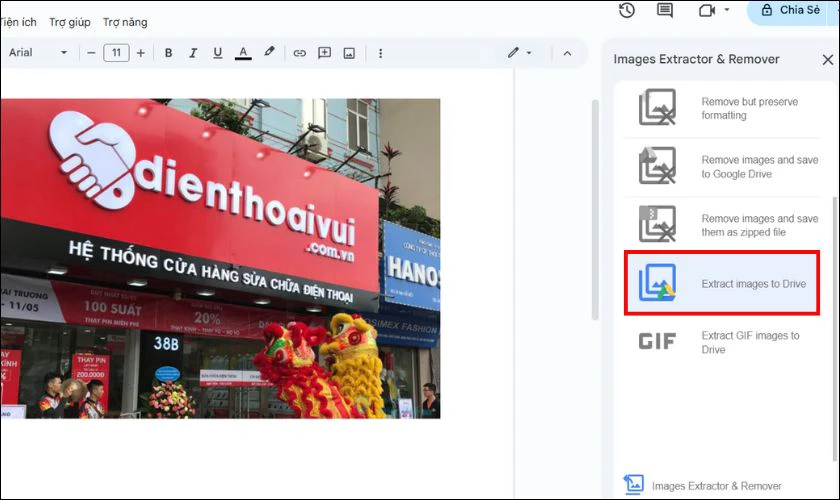Viewport: 840px width, 500px height.
Task: Click the Remove images and save to Drive icon
Action: click(657, 166)
